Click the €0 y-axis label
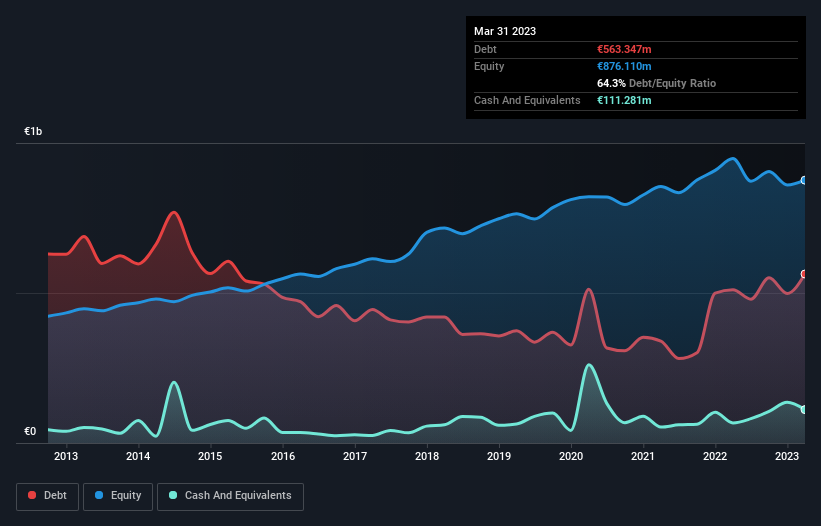The image size is (821, 526). click(x=30, y=431)
